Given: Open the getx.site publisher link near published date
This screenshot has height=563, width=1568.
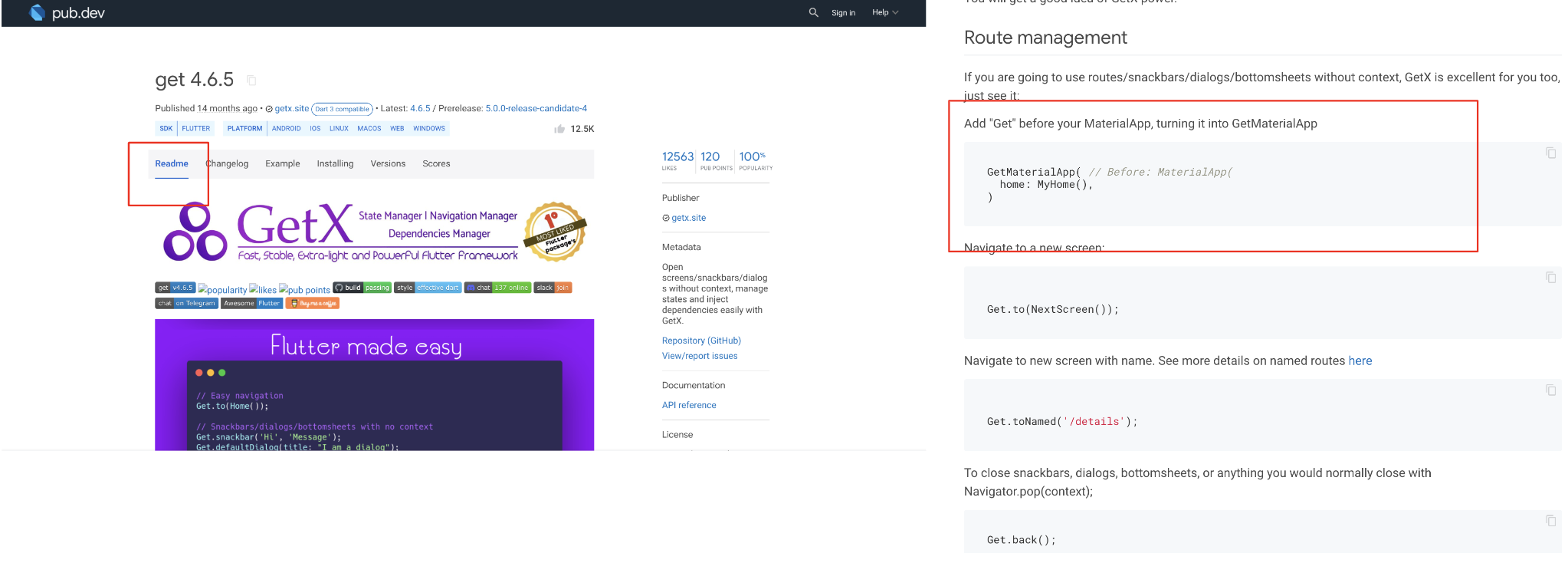Looking at the screenshot, I should point(291,109).
